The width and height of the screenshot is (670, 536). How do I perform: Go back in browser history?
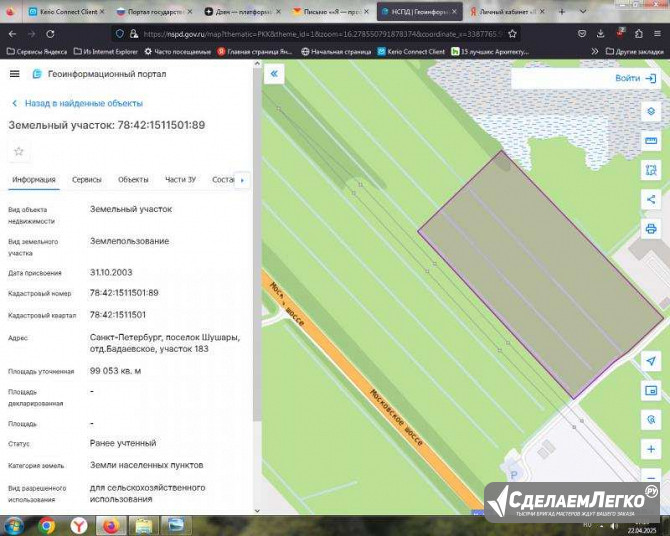(12, 34)
